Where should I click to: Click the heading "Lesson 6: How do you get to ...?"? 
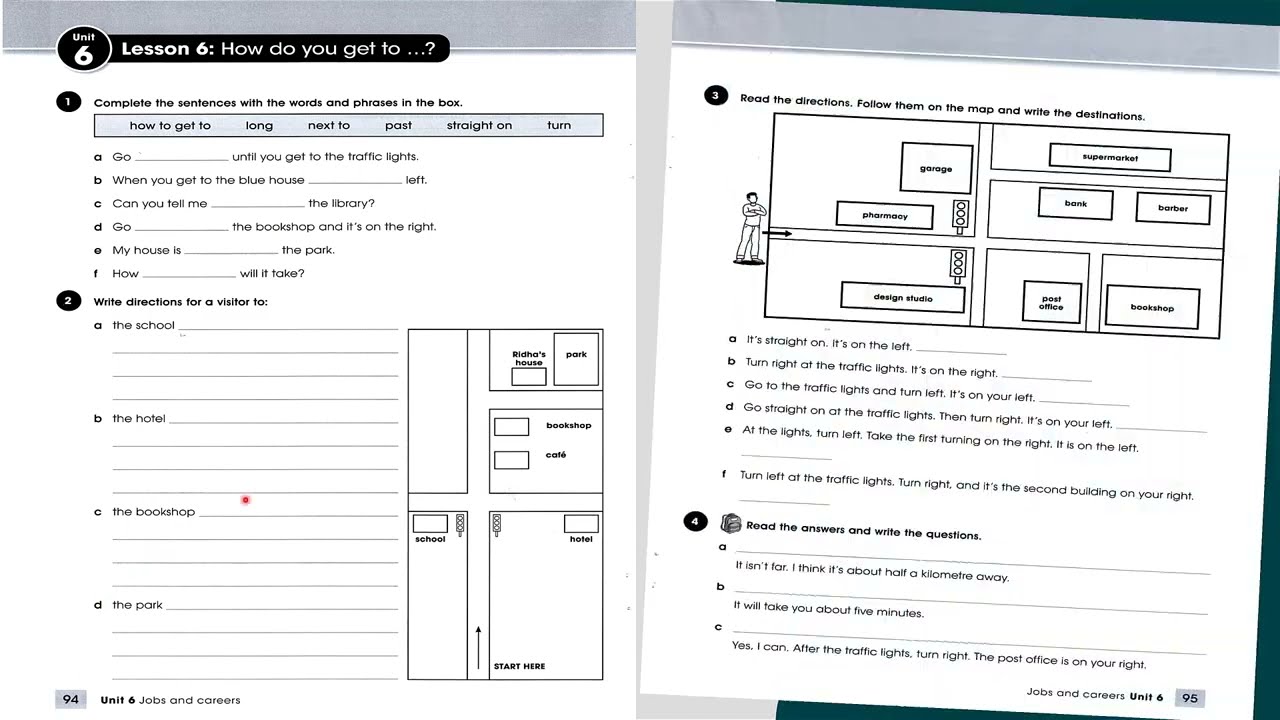point(278,49)
